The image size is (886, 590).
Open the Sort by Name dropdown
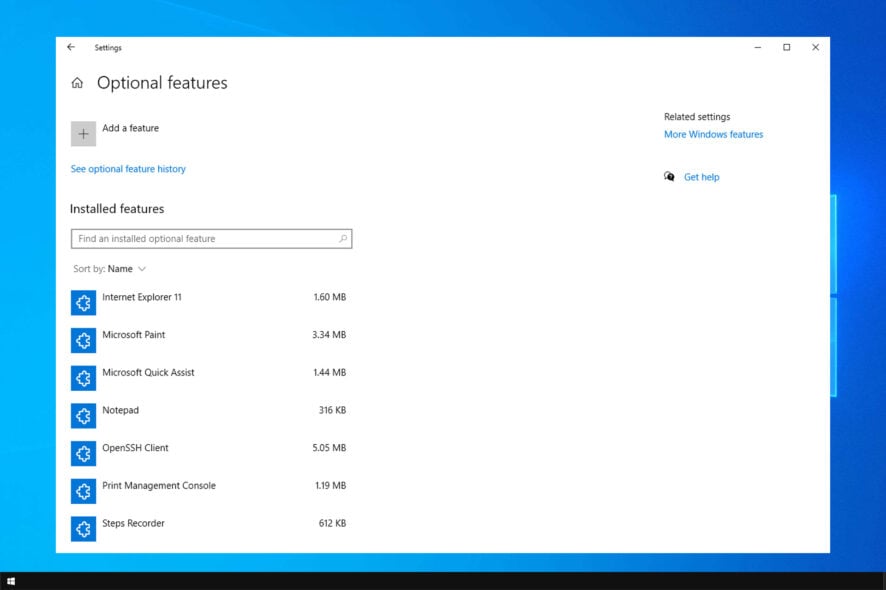point(110,269)
